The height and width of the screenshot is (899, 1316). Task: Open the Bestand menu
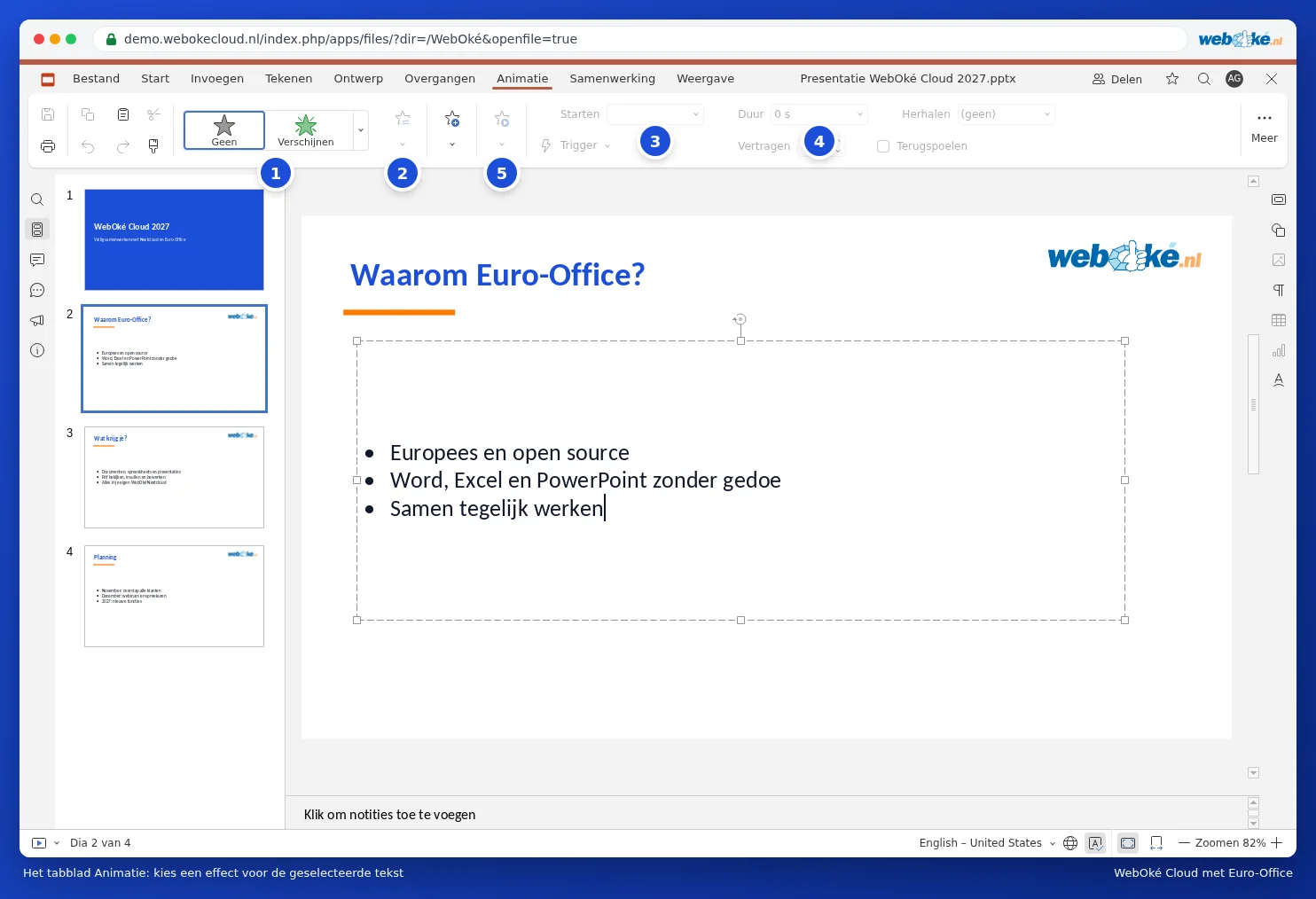click(x=96, y=79)
